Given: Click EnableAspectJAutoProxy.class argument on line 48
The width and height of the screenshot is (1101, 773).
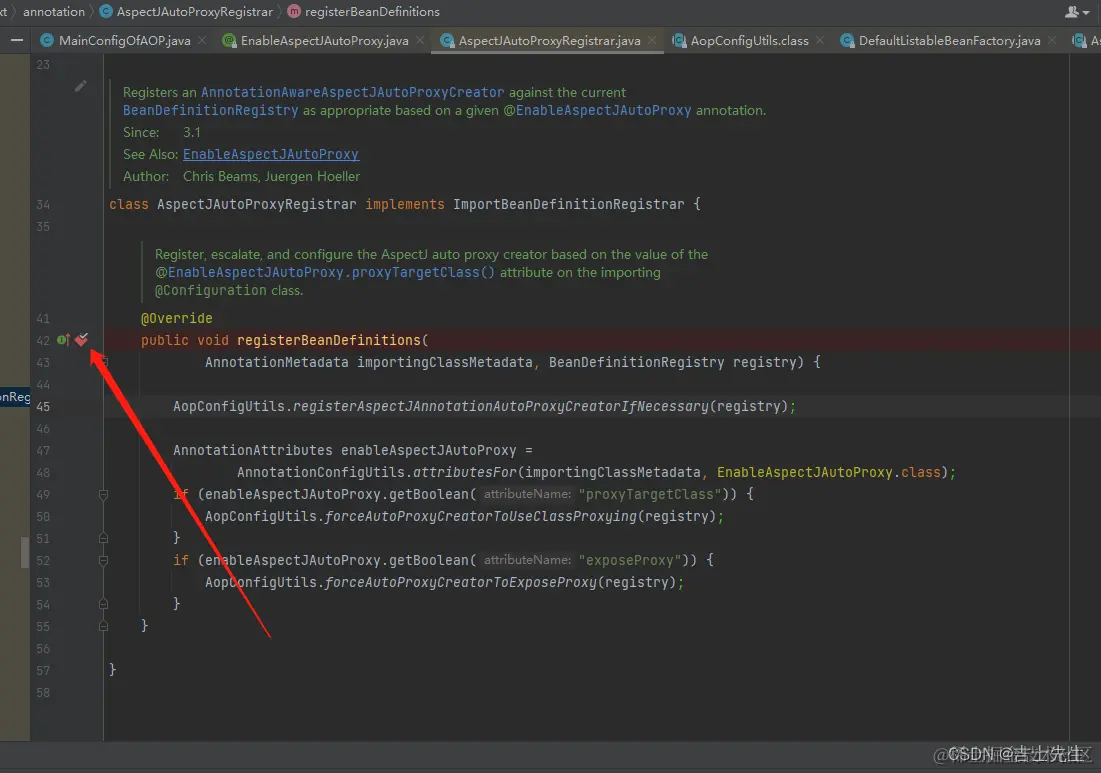Looking at the screenshot, I should 829,473.
